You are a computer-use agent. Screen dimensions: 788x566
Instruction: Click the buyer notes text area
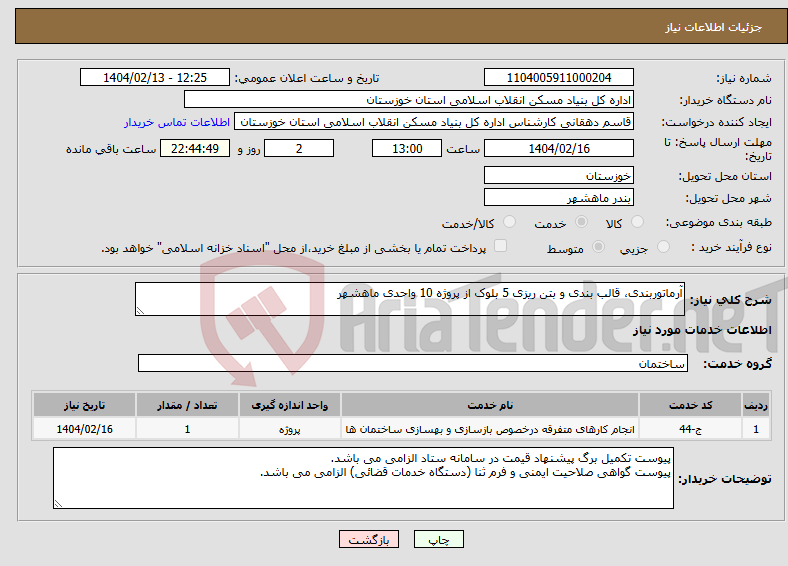pyautogui.click(x=363, y=478)
